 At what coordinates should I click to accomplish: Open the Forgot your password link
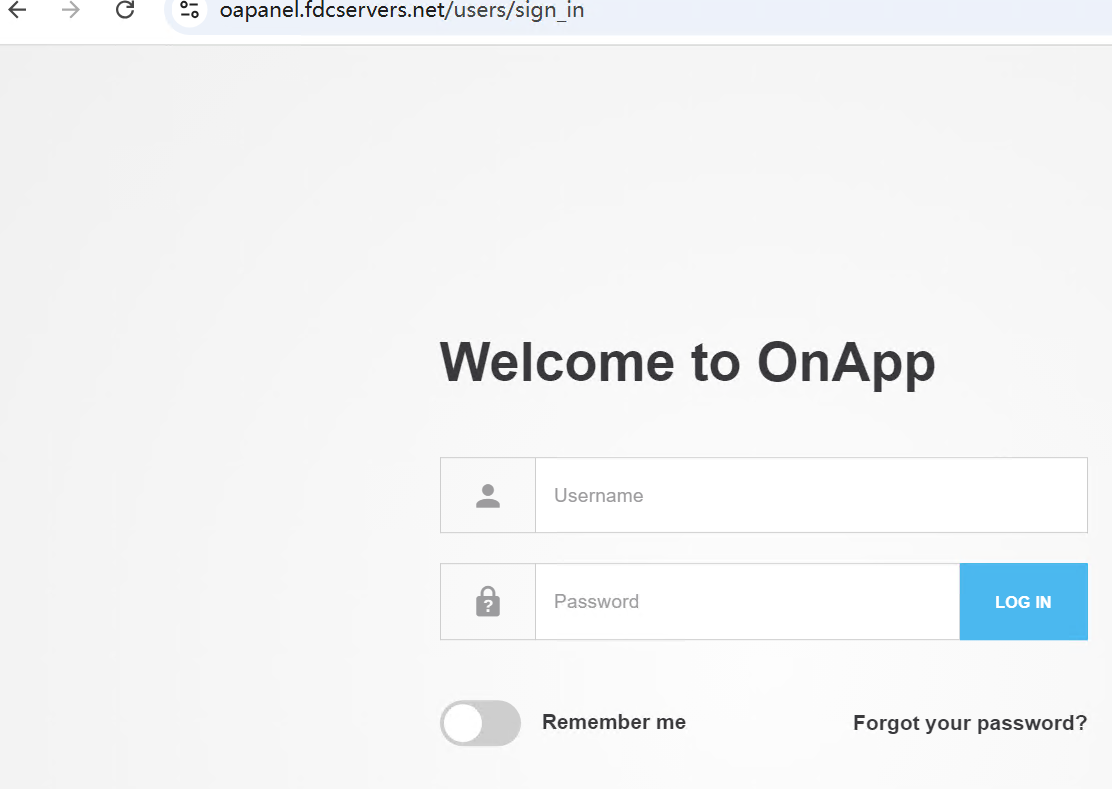point(969,723)
